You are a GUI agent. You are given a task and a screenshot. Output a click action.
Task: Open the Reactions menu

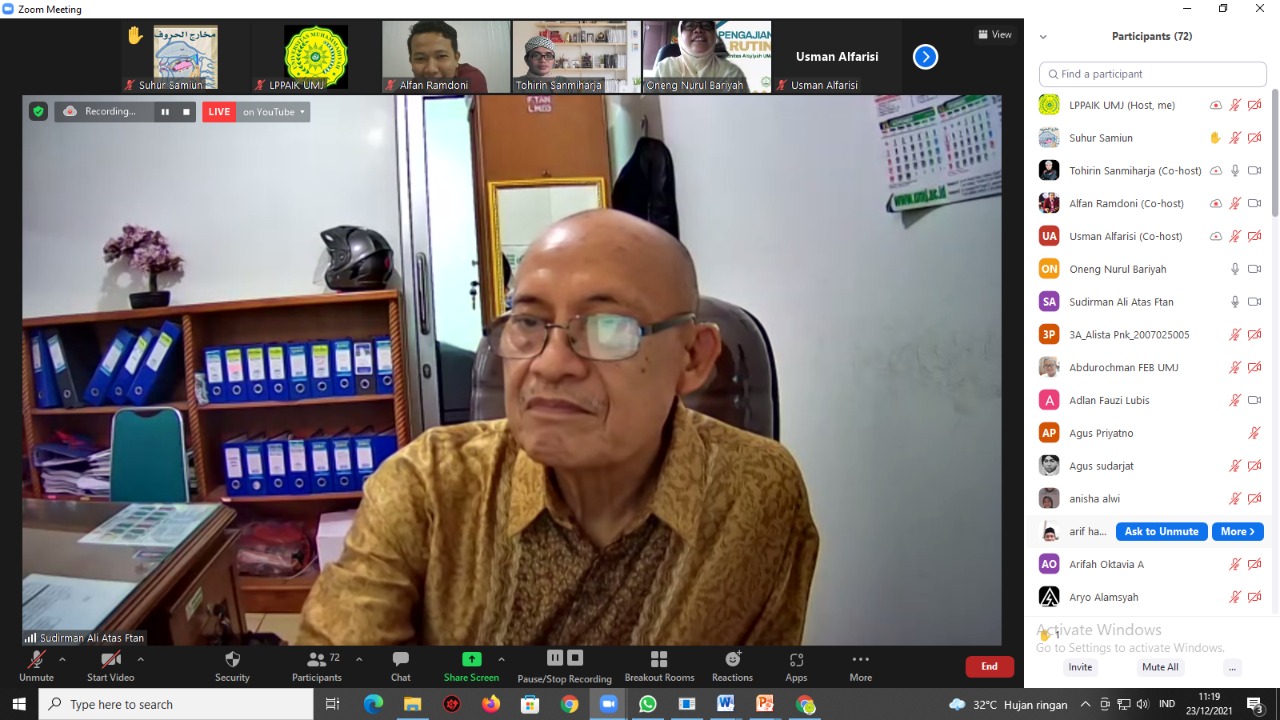click(x=732, y=666)
